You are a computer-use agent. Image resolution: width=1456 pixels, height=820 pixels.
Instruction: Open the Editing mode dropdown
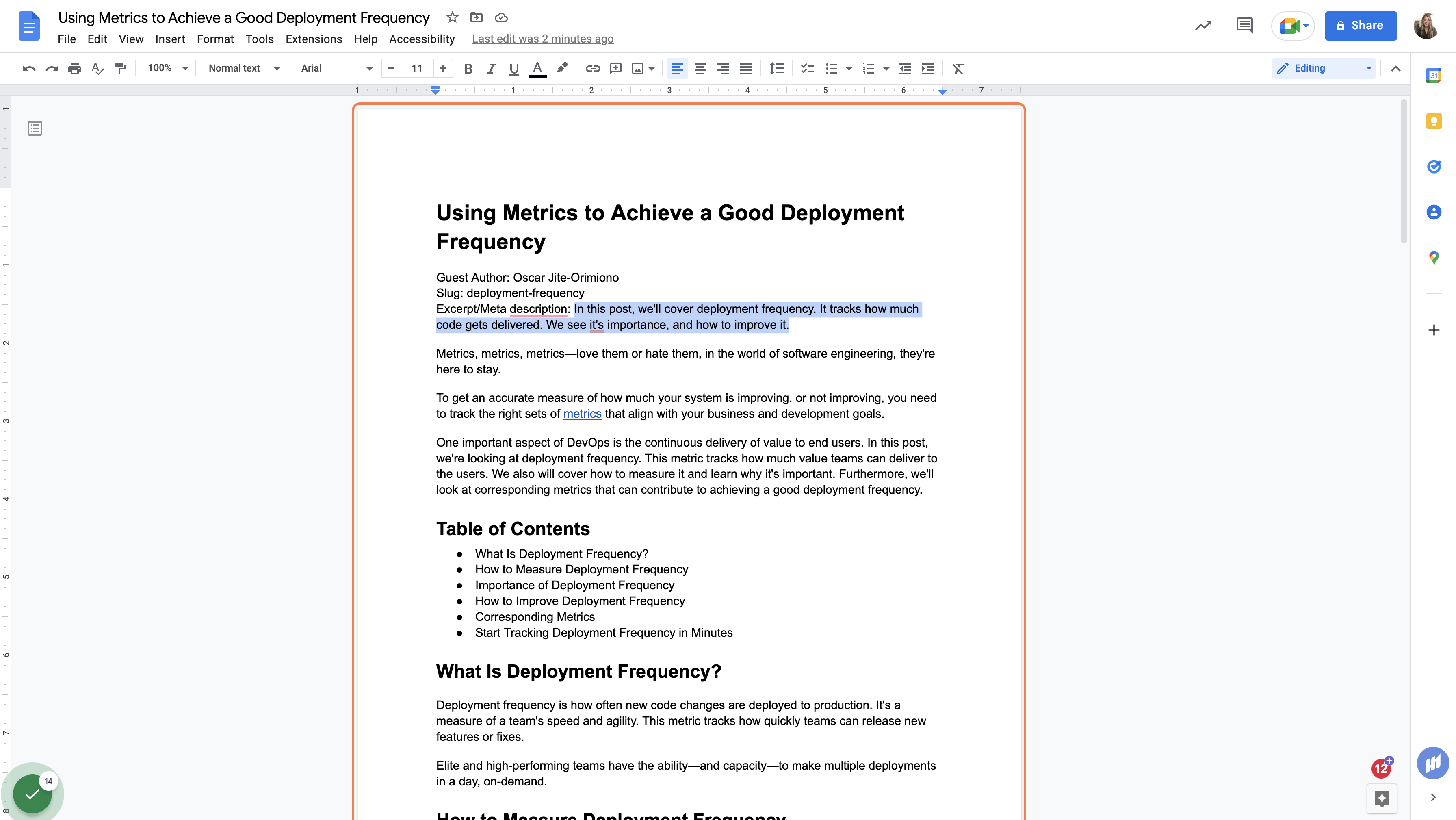pyautogui.click(x=1324, y=68)
